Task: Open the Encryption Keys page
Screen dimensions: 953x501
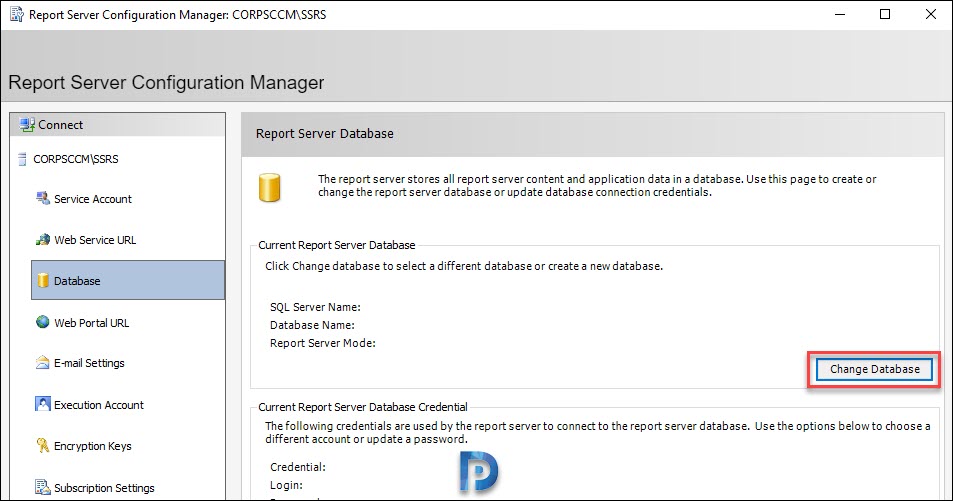Action: pyautogui.click(x=93, y=446)
